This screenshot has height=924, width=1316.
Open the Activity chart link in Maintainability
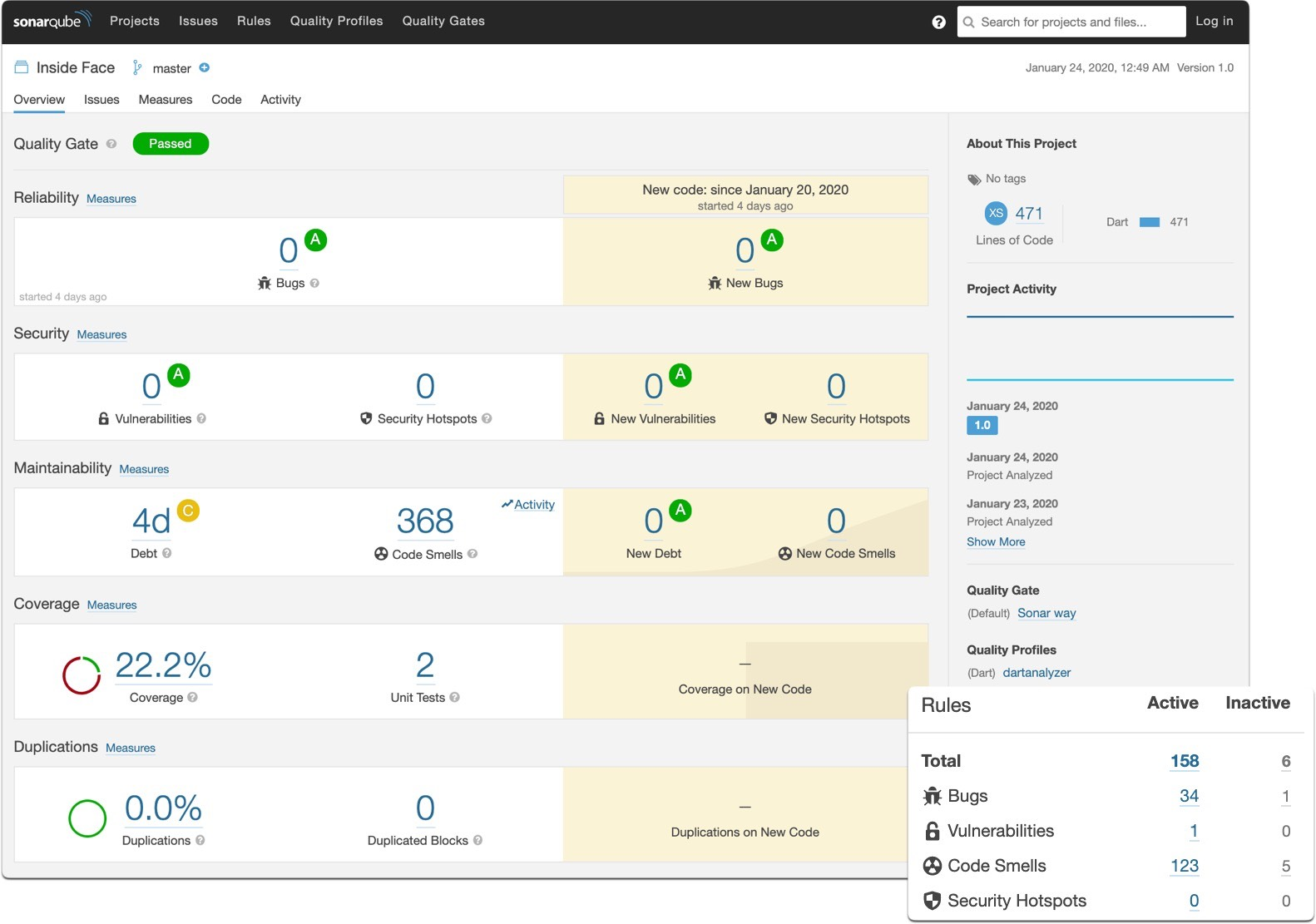click(x=528, y=504)
